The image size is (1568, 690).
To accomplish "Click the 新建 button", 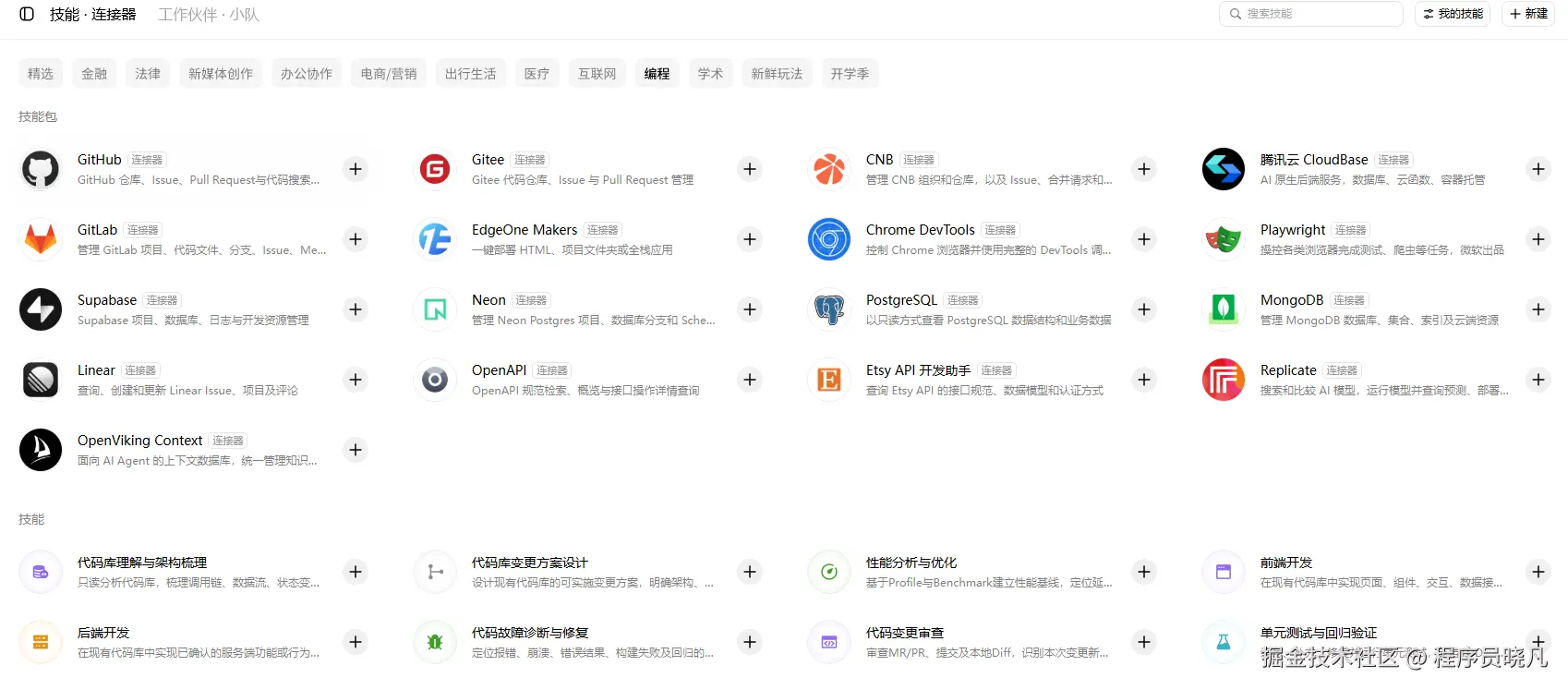I will tap(1528, 14).
